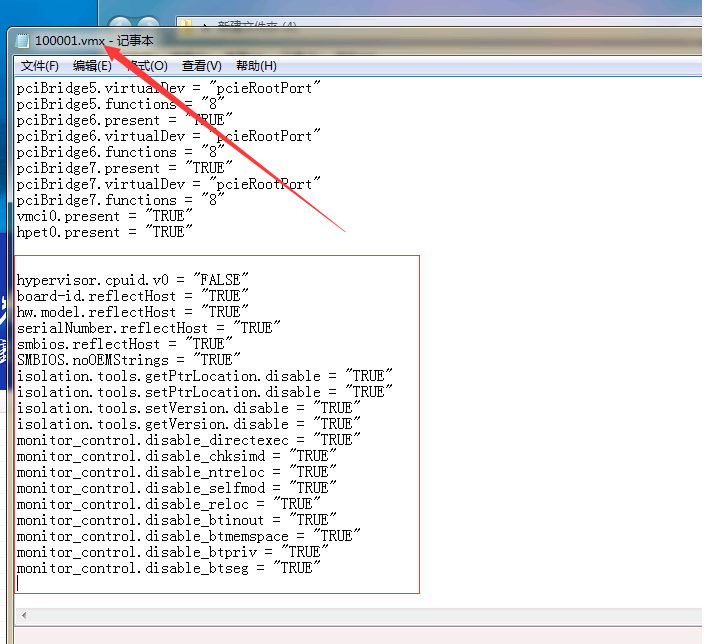Click line monitor_control.disable_btinout
721x644 pixels.
point(177,520)
